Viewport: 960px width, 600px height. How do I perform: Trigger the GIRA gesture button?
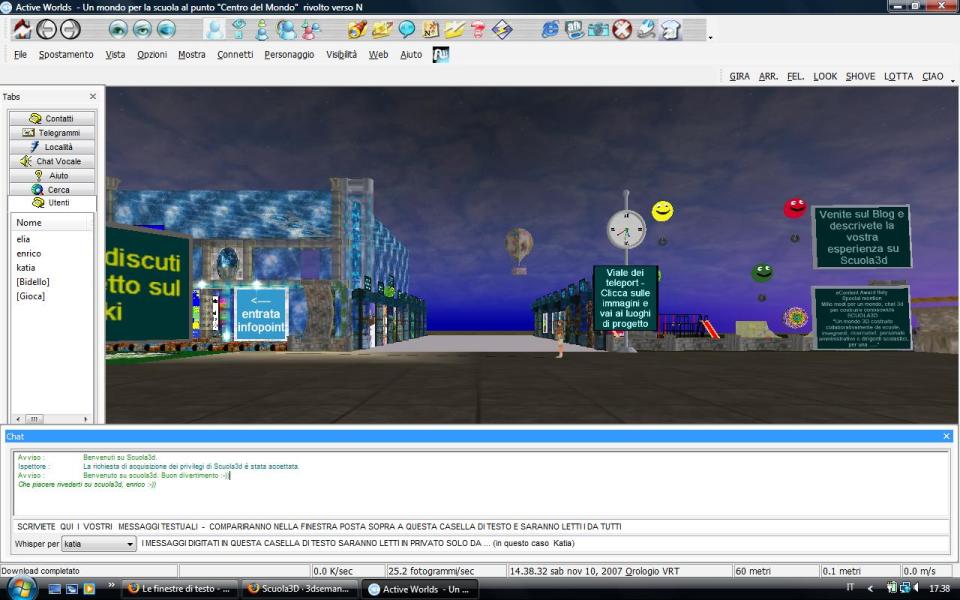point(740,77)
